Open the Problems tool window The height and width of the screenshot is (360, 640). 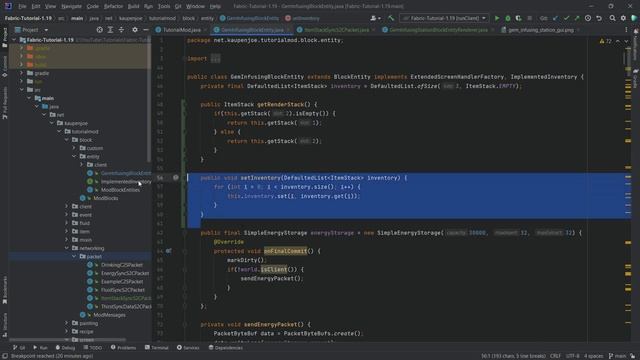click(123, 348)
